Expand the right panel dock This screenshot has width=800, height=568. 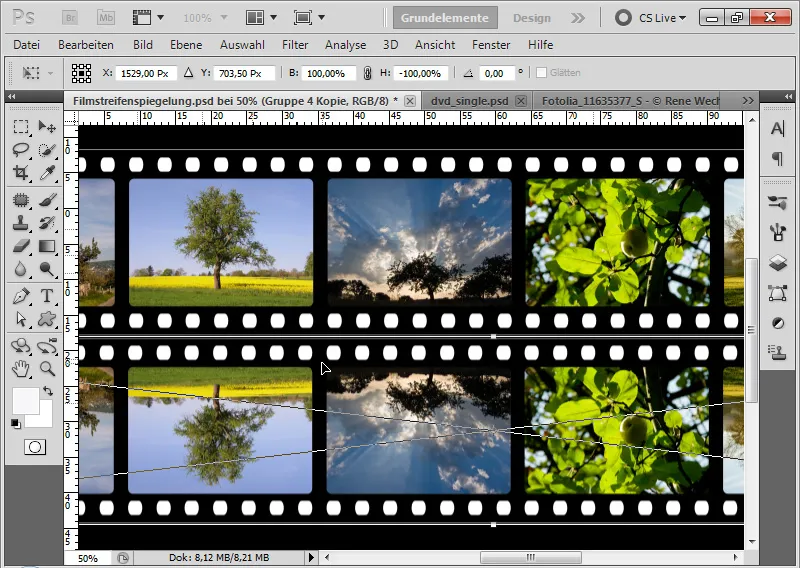point(788,96)
